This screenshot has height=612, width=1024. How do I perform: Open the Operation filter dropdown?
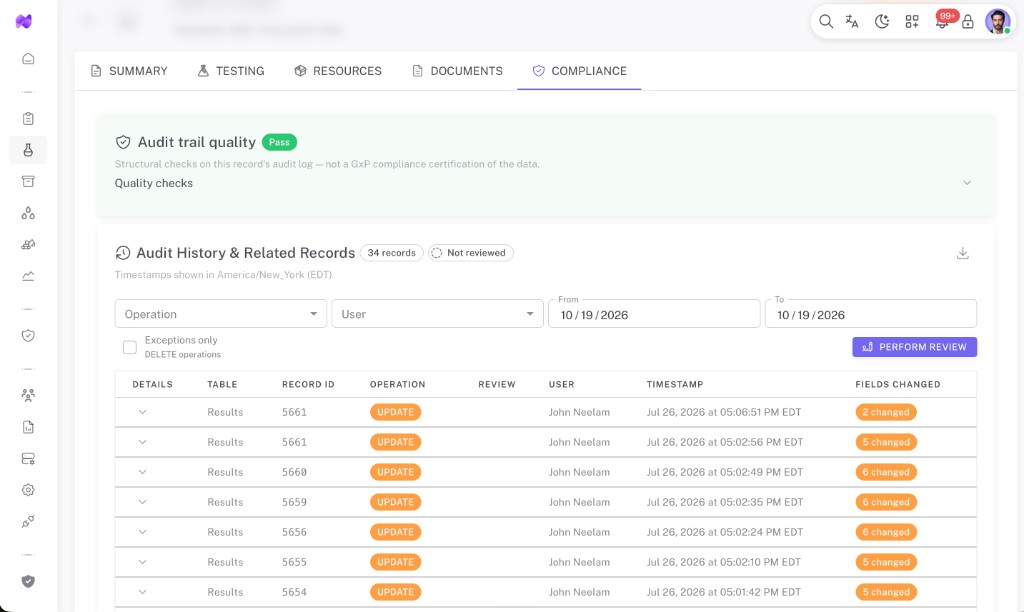(x=221, y=314)
